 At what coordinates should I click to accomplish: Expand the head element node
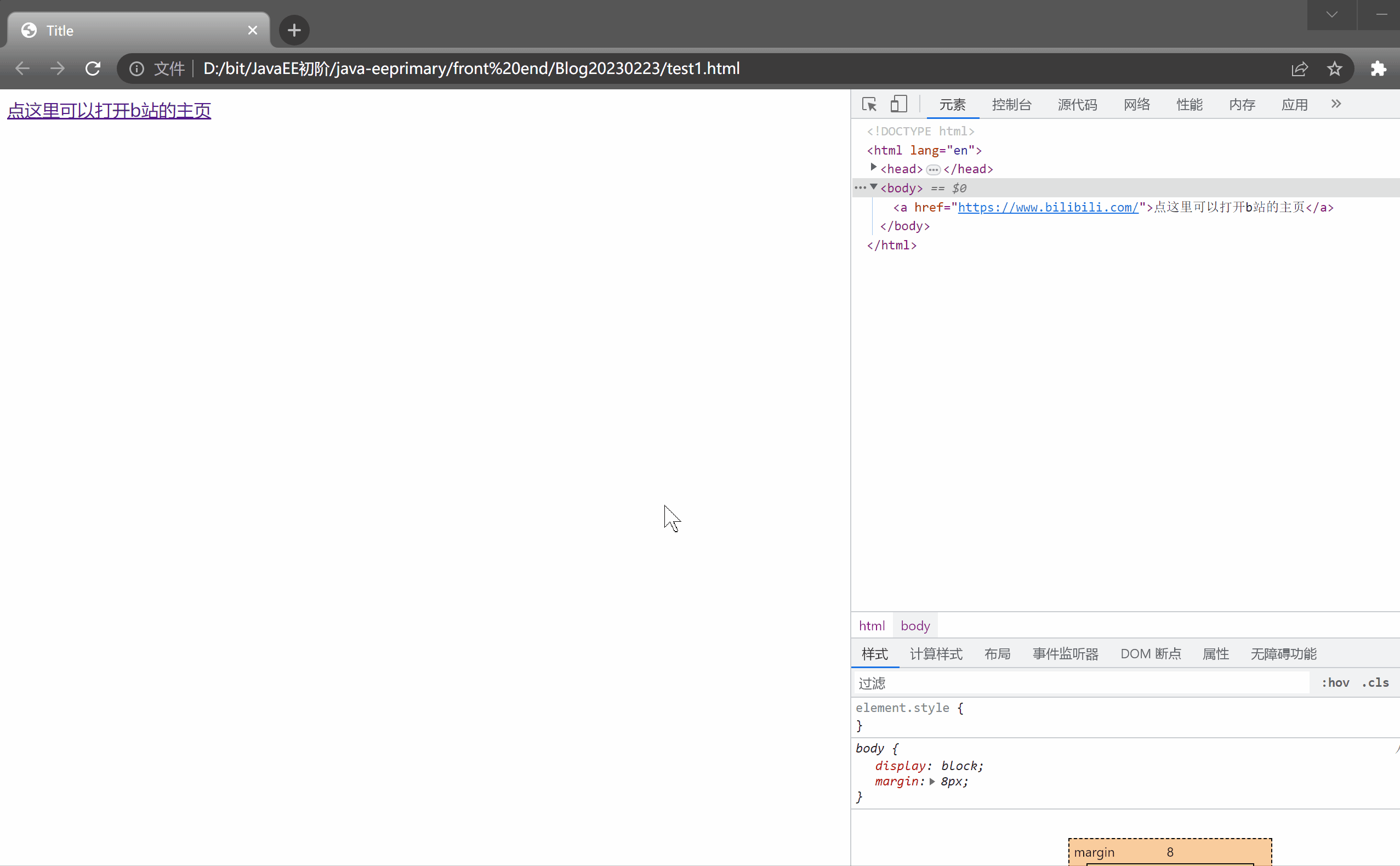coord(874,167)
